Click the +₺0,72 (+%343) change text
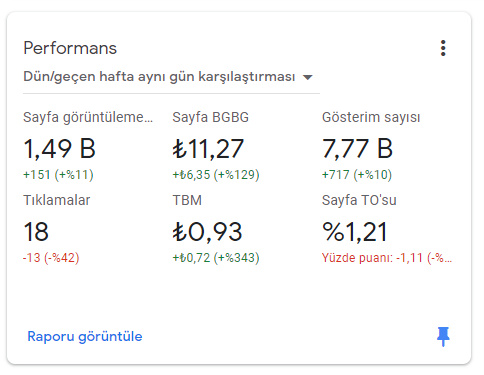 pos(216,258)
